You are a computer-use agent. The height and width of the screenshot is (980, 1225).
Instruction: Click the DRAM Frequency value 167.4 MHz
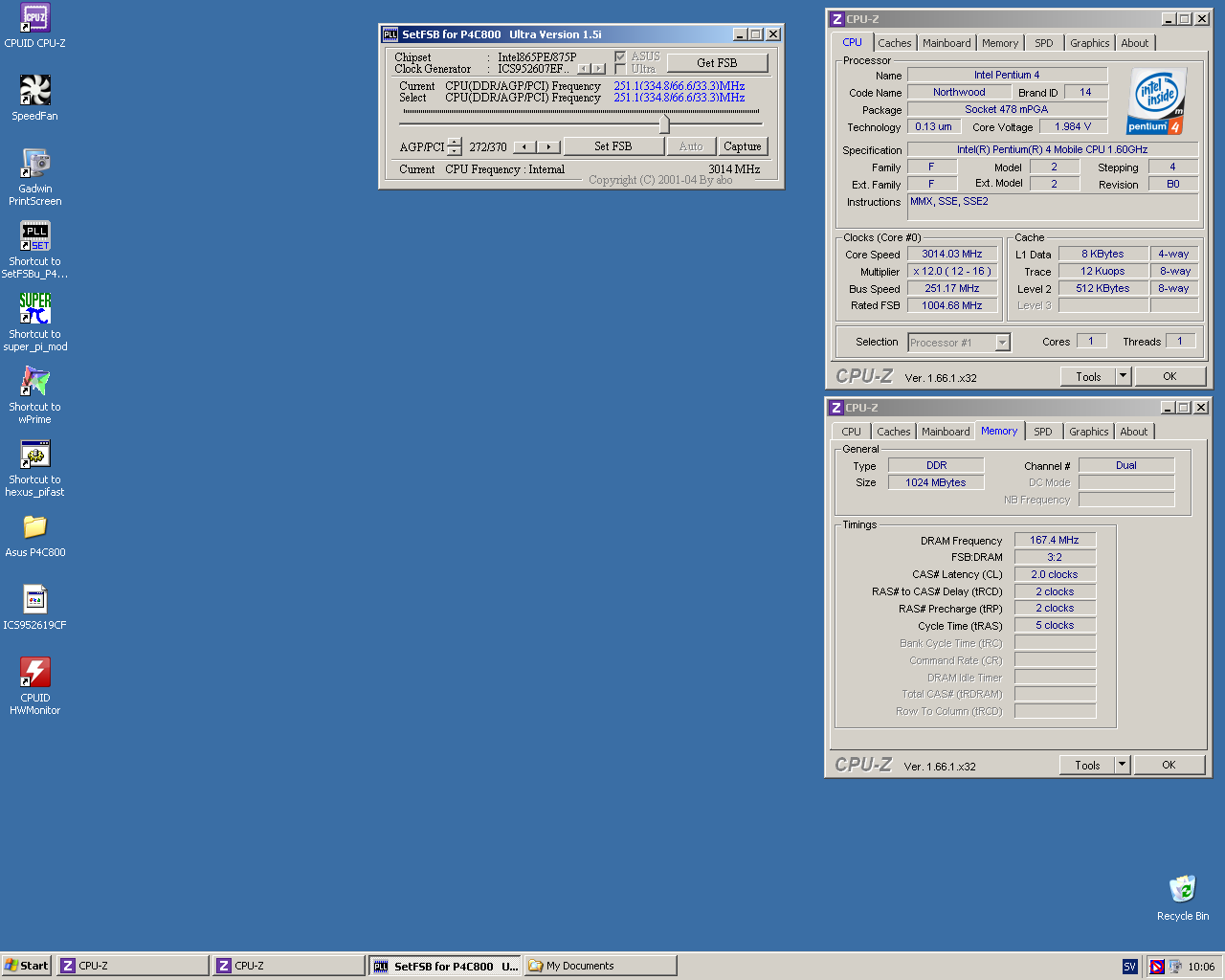coord(1055,541)
